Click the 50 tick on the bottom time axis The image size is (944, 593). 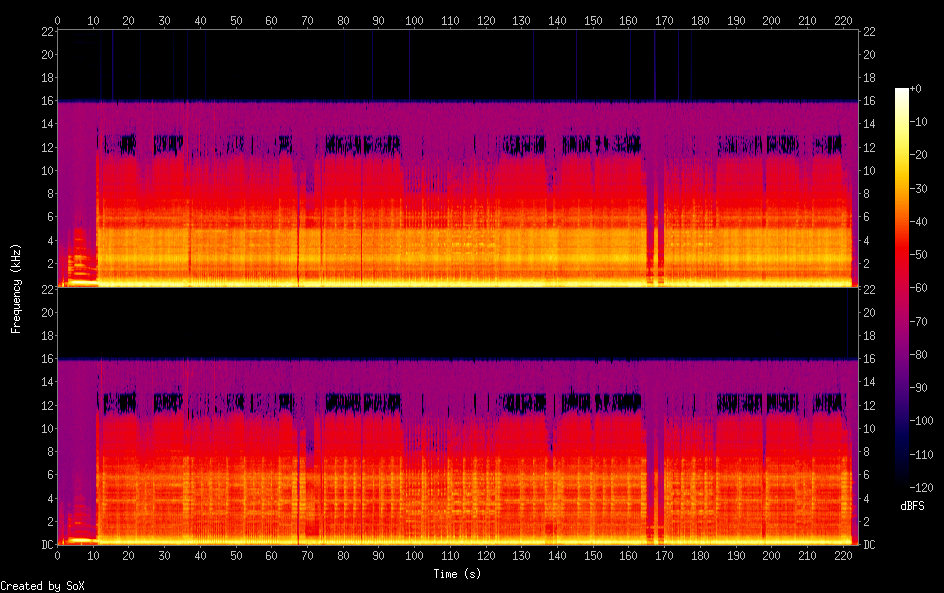pos(236,556)
